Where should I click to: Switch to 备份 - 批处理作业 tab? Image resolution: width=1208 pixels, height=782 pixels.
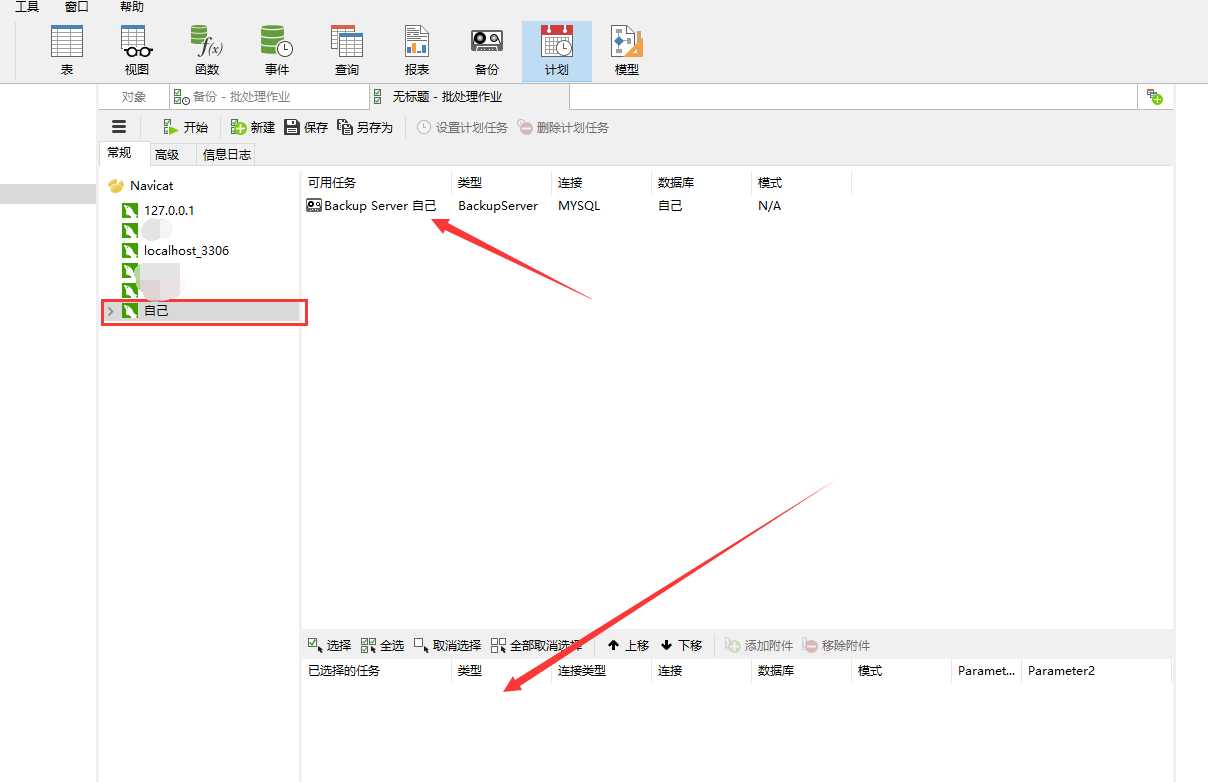pos(268,97)
